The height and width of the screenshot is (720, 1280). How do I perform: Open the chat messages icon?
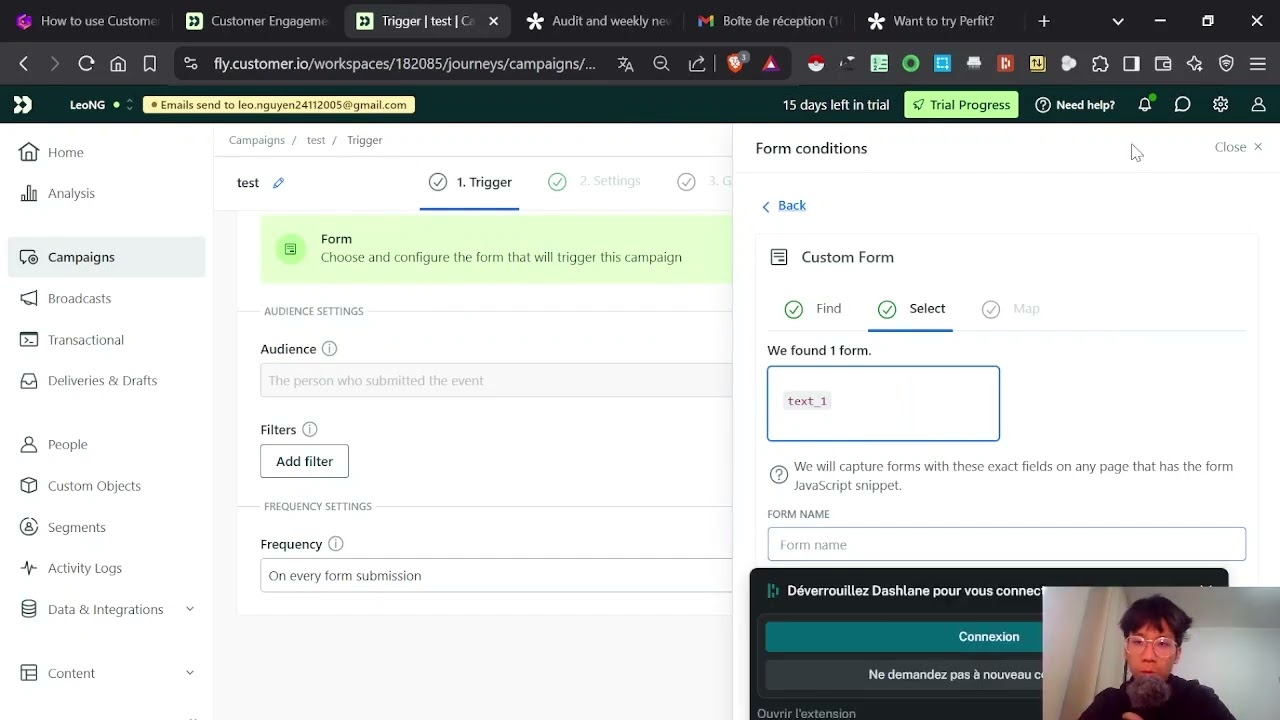[1182, 104]
